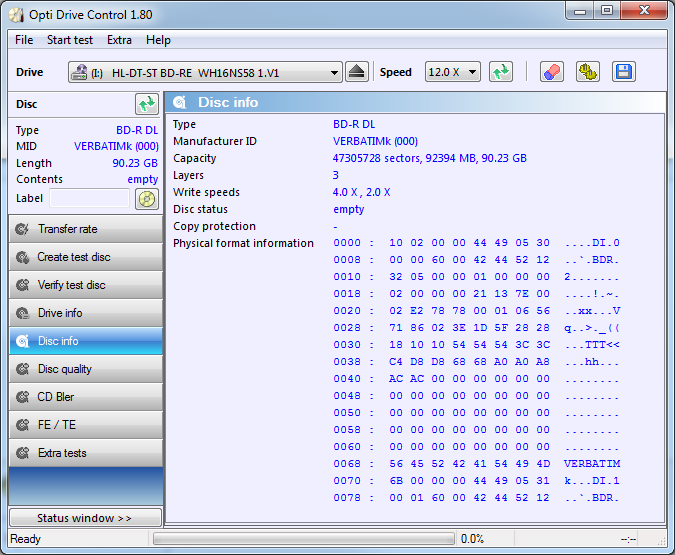
Task: Refresh disc info in Disc panel
Action: 147,104
